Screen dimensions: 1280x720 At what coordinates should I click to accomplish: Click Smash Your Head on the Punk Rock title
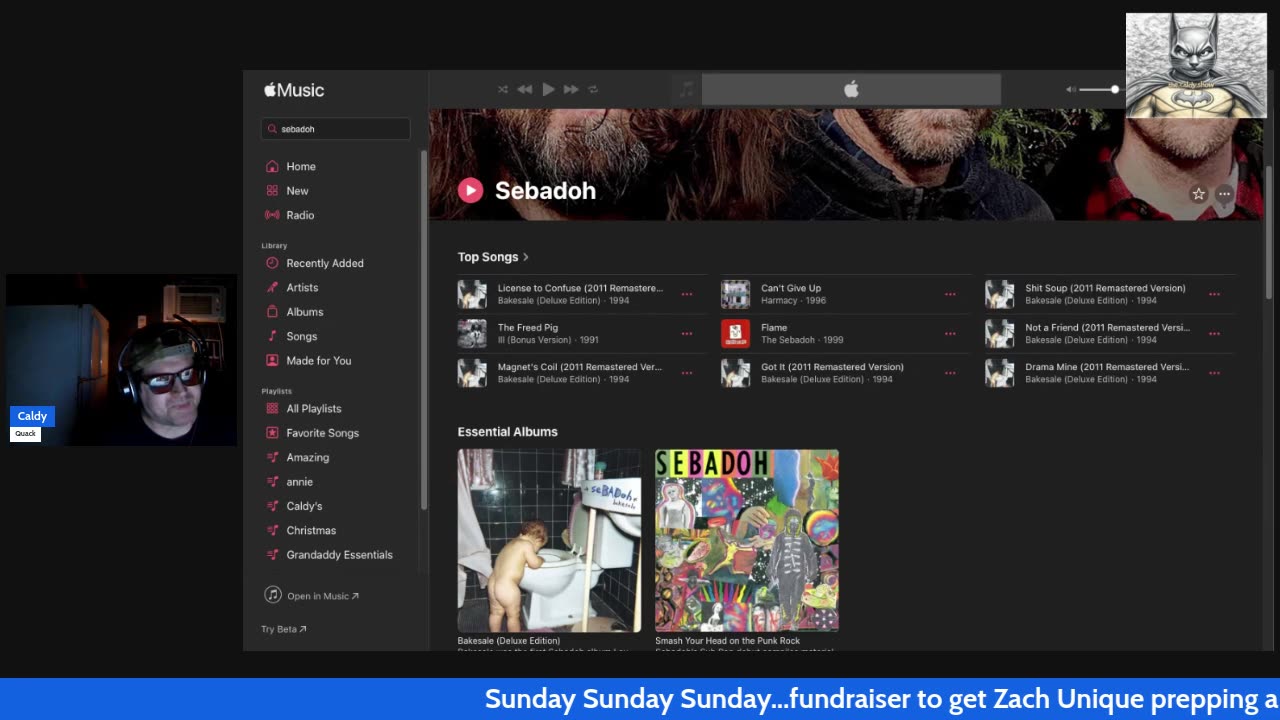(x=728, y=641)
